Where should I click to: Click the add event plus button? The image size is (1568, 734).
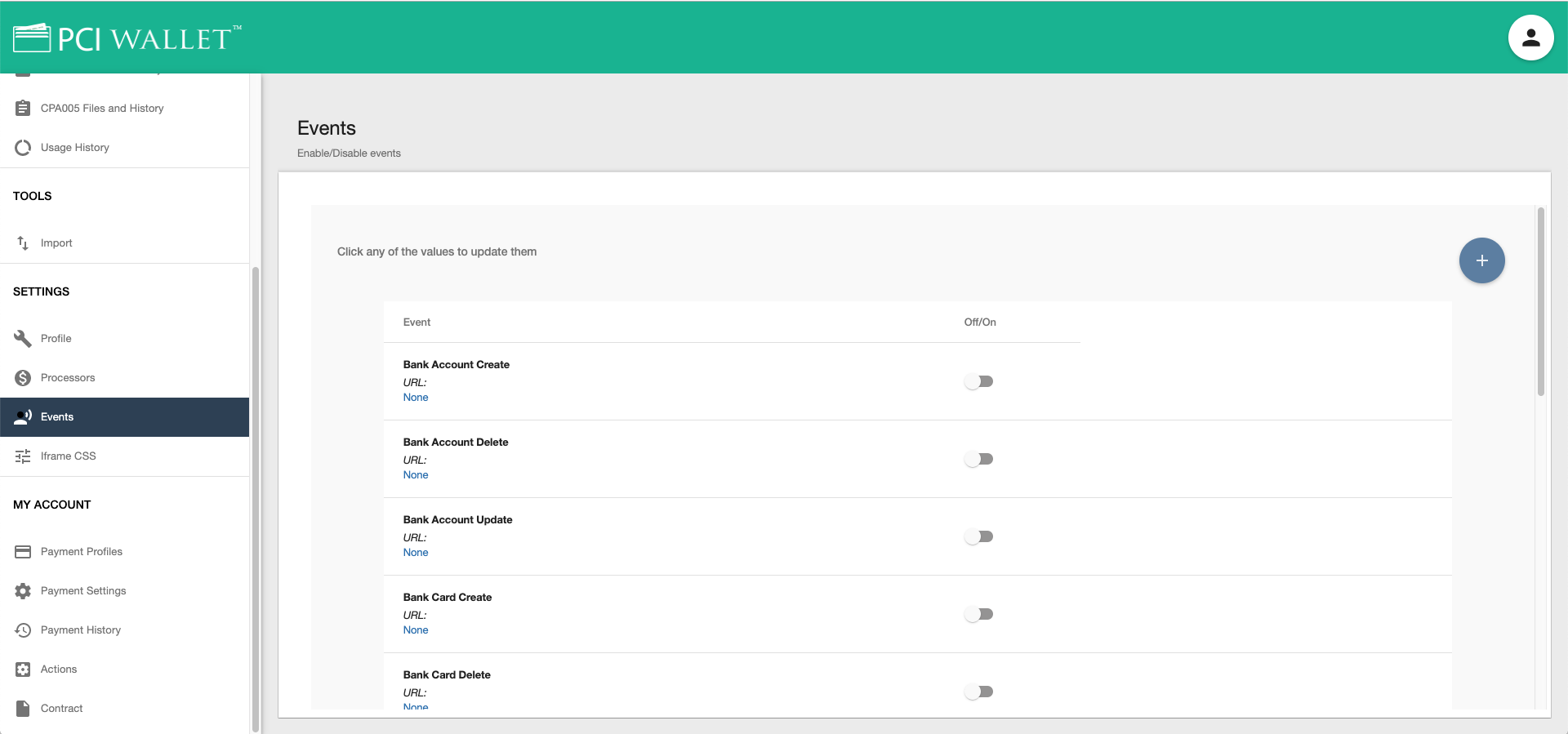point(1481,260)
